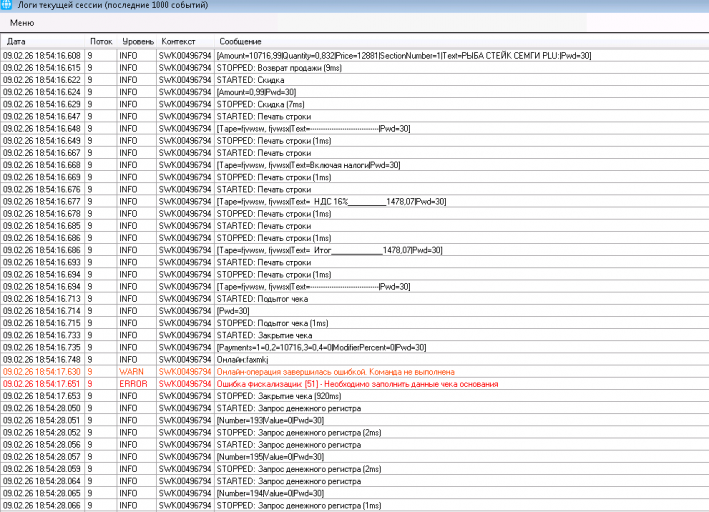Click the date cell 09.02.26 18:54:16.608
The width and height of the screenshot is (709, 512).
click(x=42, y=56)
